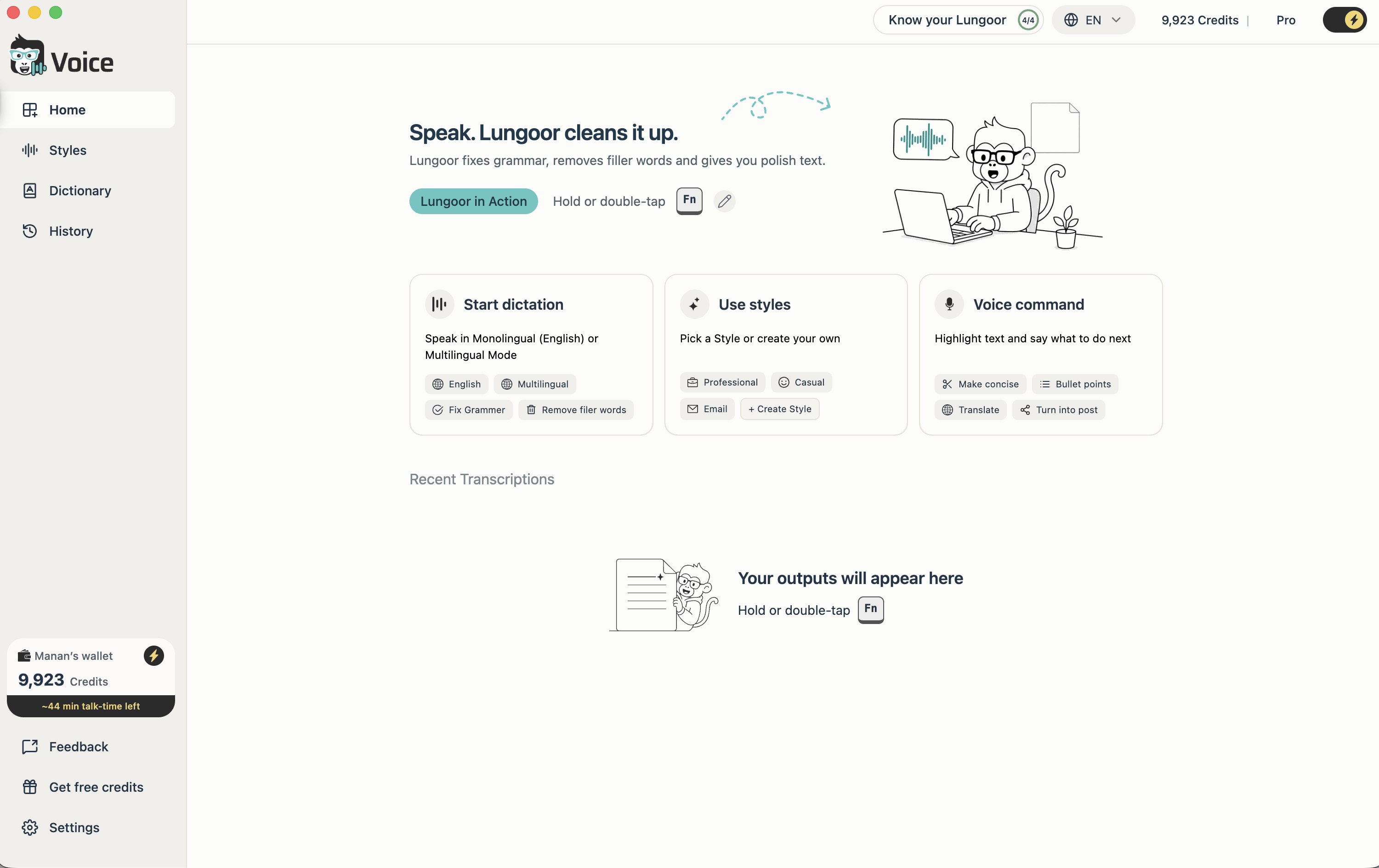Choose the Casual style chip

point(801,382)
